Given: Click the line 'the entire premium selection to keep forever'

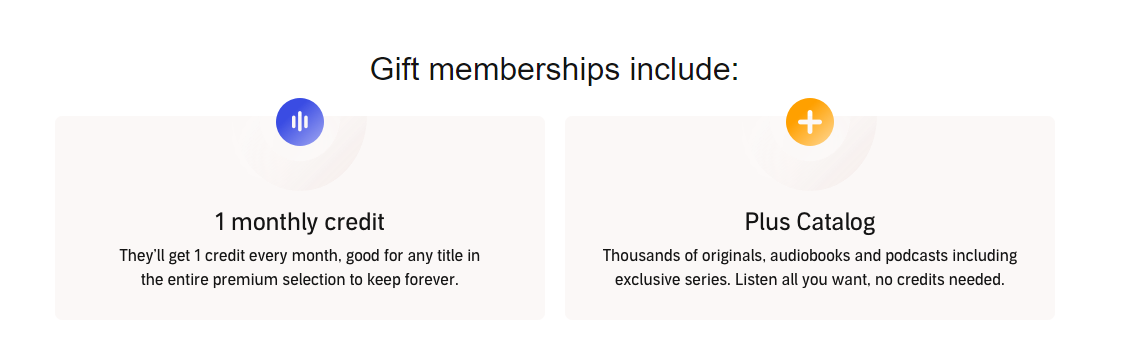Looking at the screenshot, I should 300,279.
